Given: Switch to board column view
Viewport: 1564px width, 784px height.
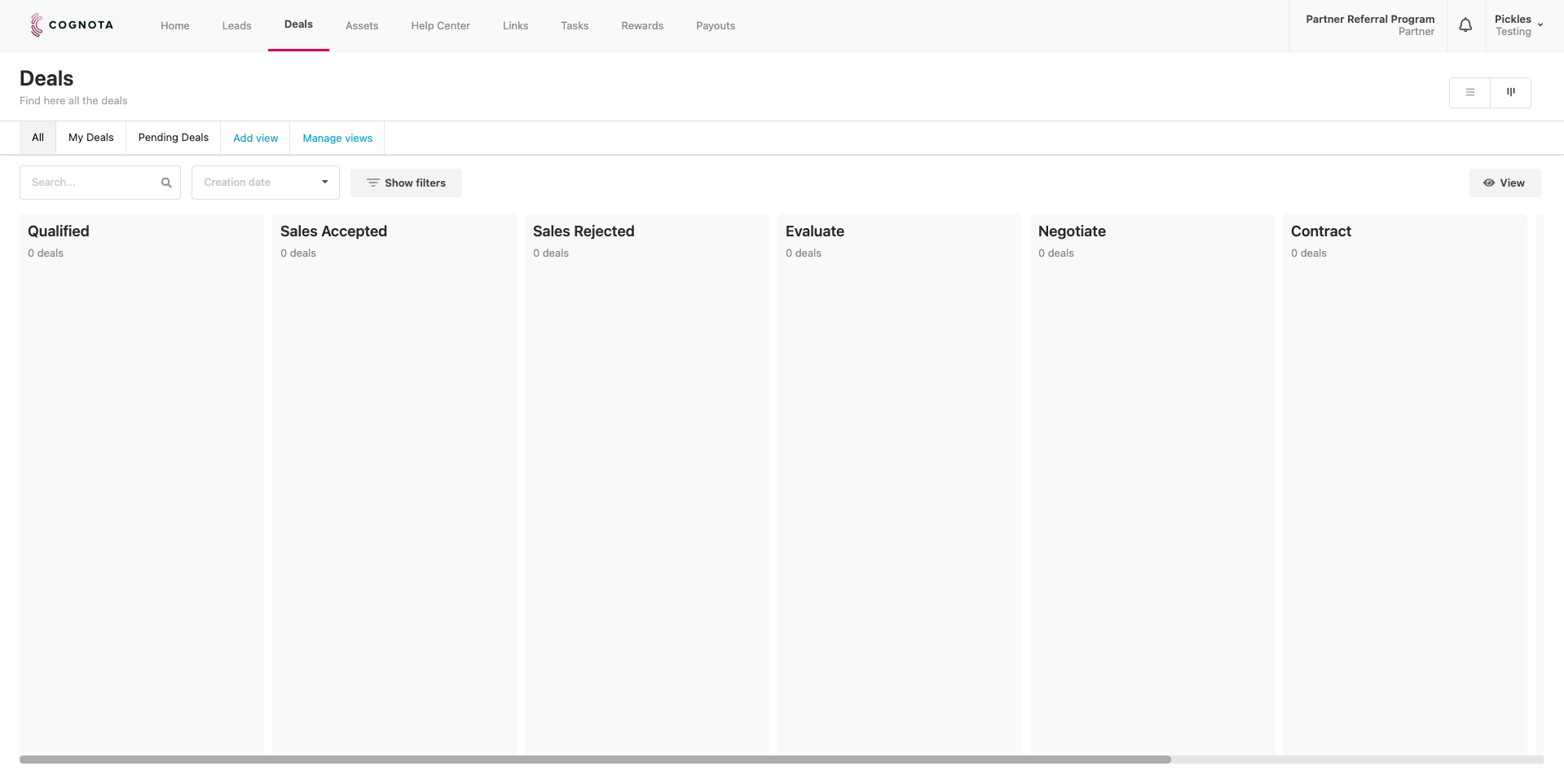Looking at the screenshot, I should coord(1510,93).
